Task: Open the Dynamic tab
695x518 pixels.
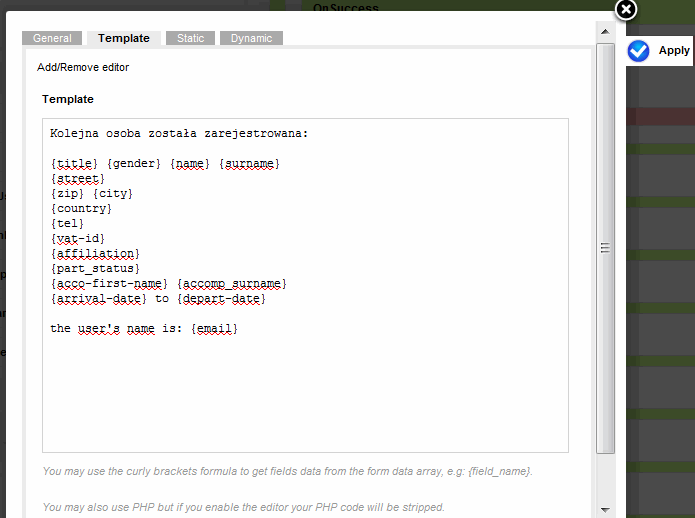Action: 251,38
